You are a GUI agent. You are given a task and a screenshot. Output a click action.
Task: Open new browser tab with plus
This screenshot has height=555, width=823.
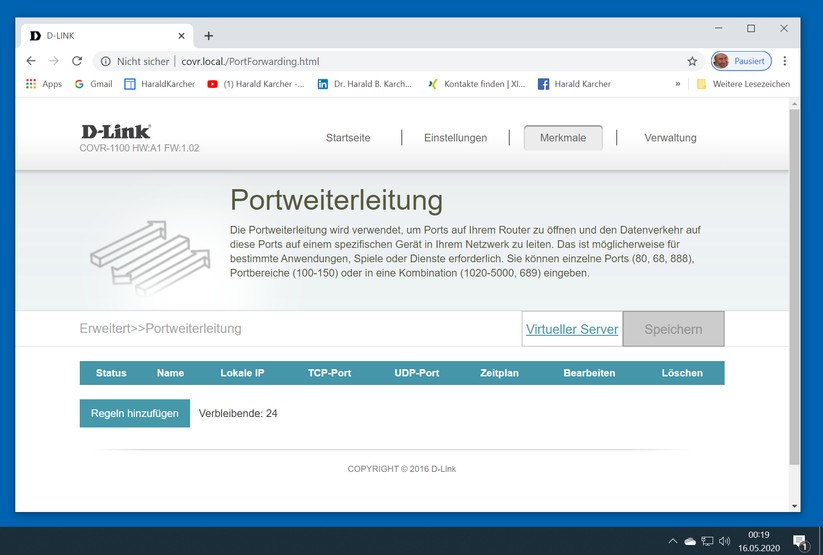click(208, 36)
